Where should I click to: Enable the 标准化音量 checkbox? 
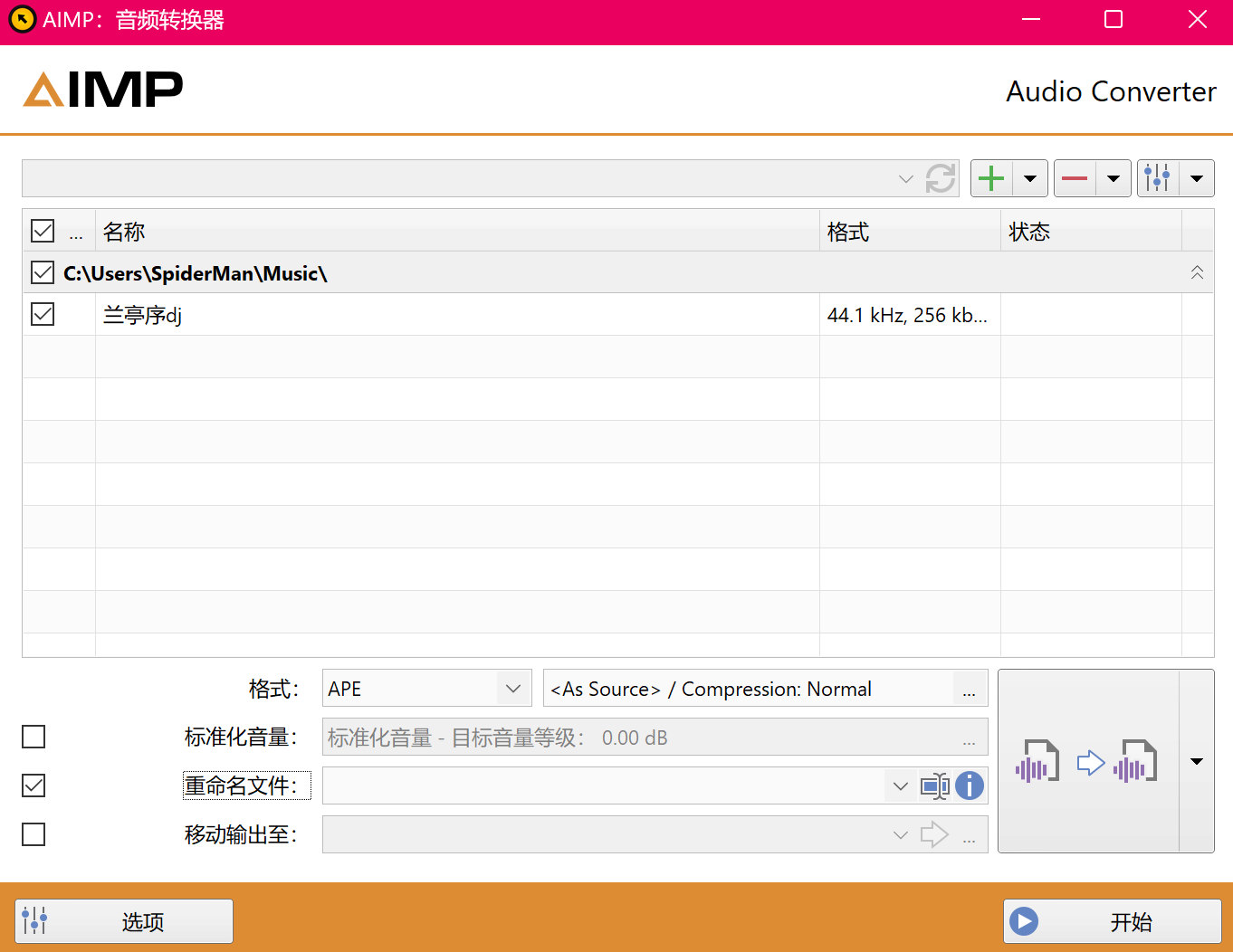coord(33,737)
